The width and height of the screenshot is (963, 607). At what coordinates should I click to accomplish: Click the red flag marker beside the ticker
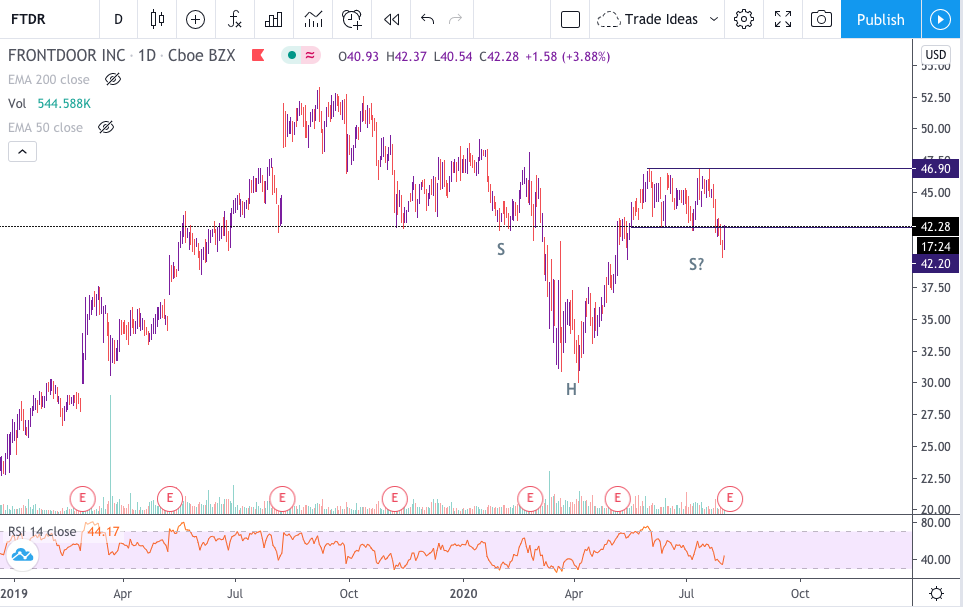coord(257,56)
